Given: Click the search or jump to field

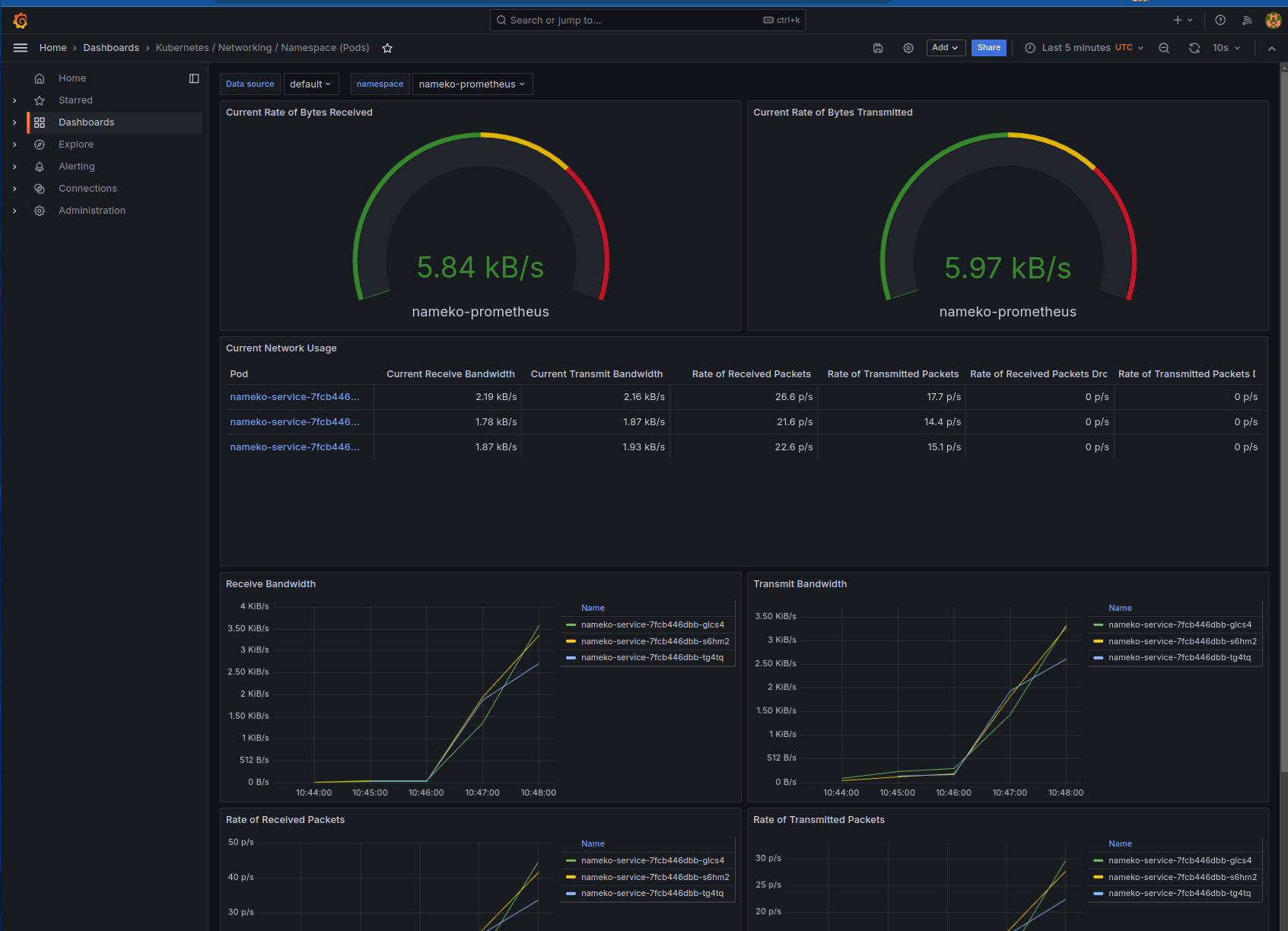Looking at the screenshot, I should point(647,21).
